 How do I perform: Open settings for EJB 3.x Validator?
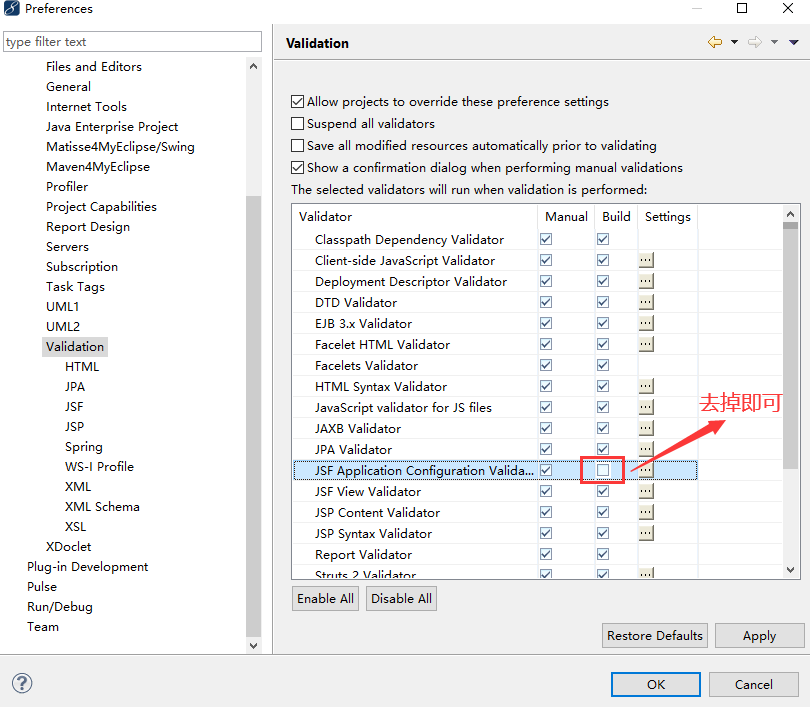pyautogui.click(x=646, y=323)
